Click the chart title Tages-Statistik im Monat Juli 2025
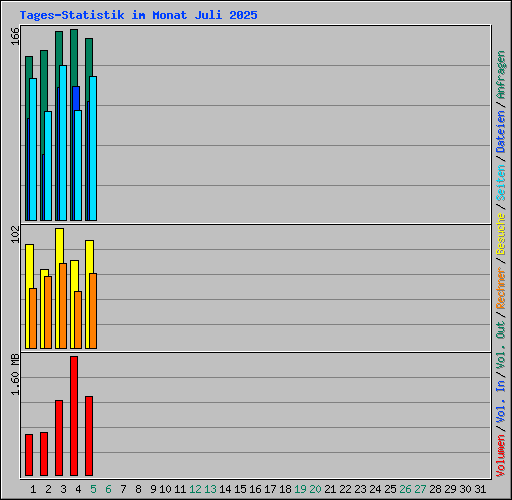This screenshot has height=500, width=512. [x=138, y=15]
